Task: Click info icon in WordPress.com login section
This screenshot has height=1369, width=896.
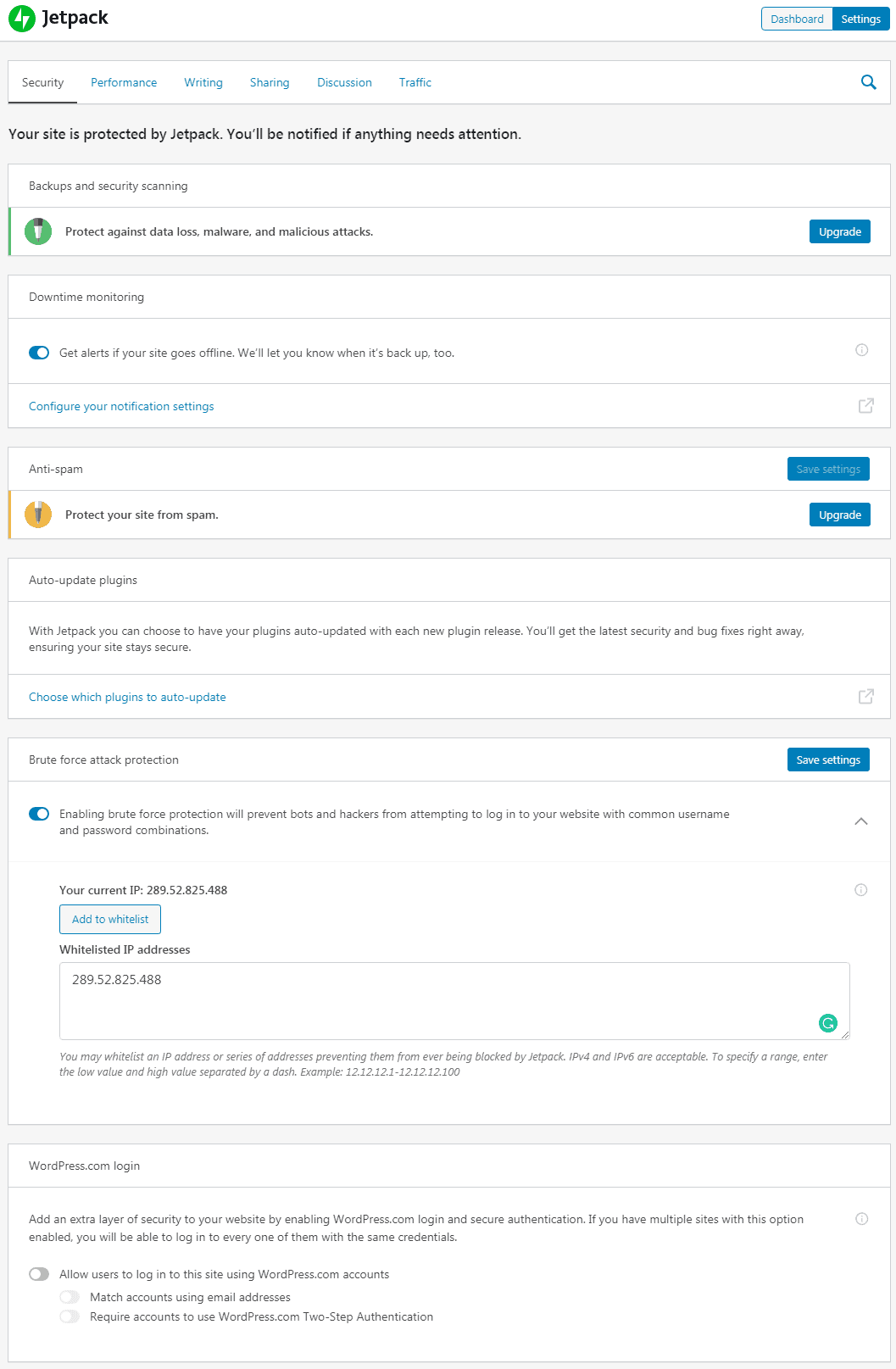Action: pos(861,1219)
